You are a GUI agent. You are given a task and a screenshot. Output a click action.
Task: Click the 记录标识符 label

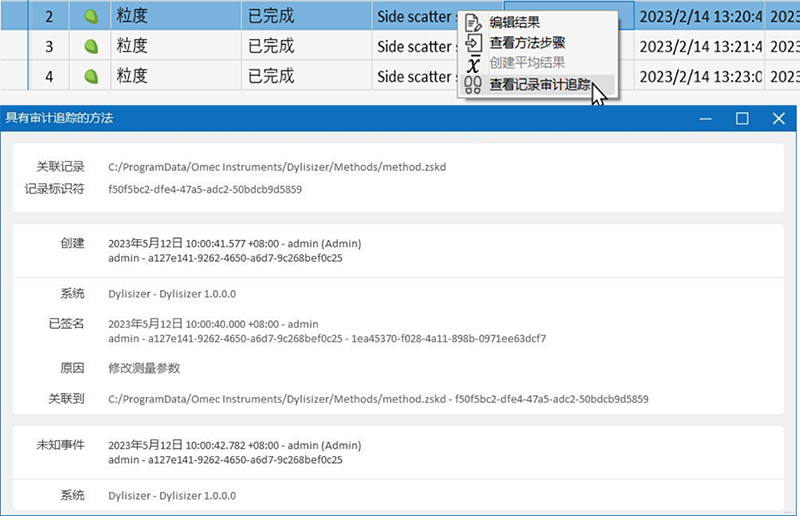55,189
